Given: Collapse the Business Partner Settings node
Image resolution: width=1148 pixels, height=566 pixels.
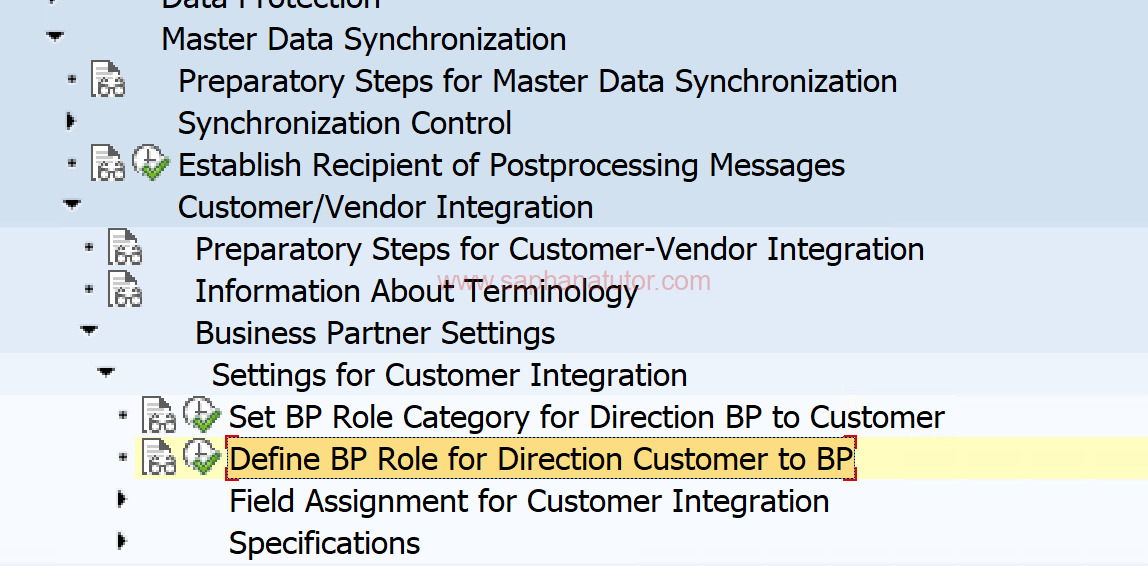Looking at the screenshot, I should 89,331.
